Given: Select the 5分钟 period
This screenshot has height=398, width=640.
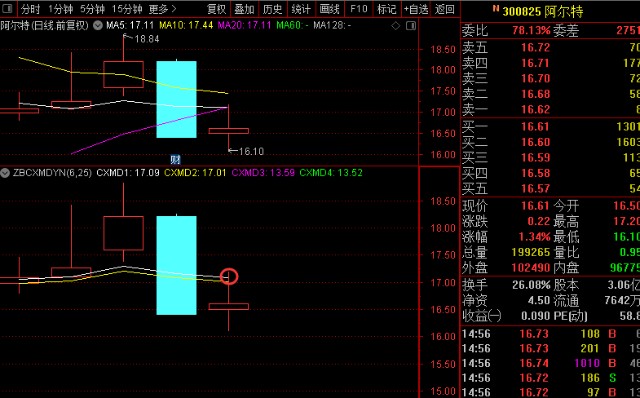Looking at the screenshot, I should pyautogui.click(x=92, y=9).
